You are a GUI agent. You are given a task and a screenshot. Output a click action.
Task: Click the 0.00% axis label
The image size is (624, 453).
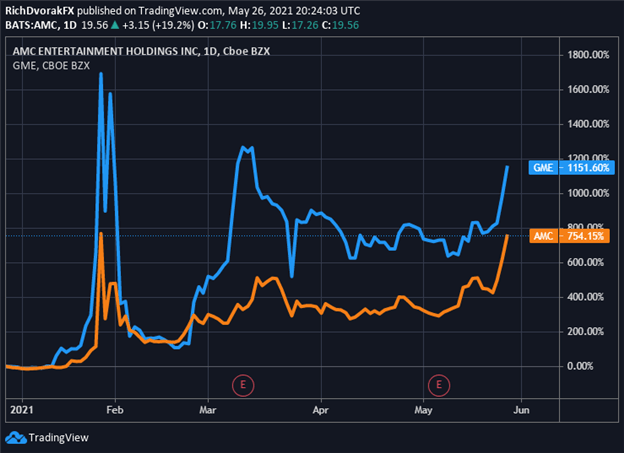(x=580, y=366)
